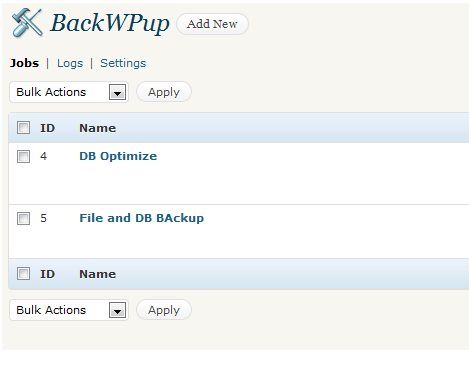Open the Jobs tab
The width and height of the screenshot is (469, 370).
coord(24,63)
